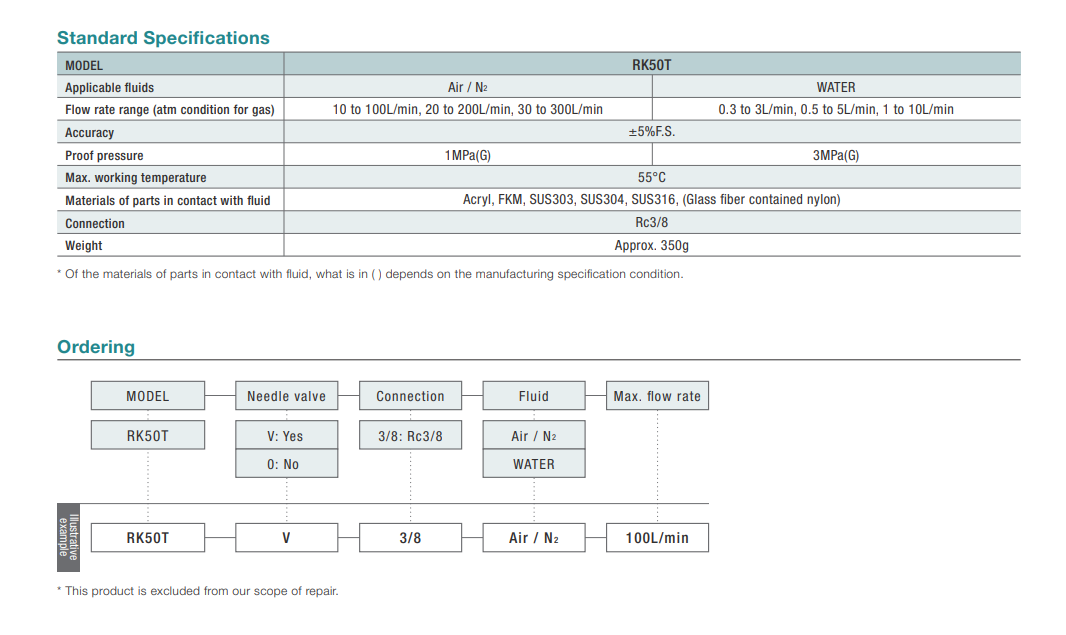Select the Max. working temperature label

coord(136,177)
